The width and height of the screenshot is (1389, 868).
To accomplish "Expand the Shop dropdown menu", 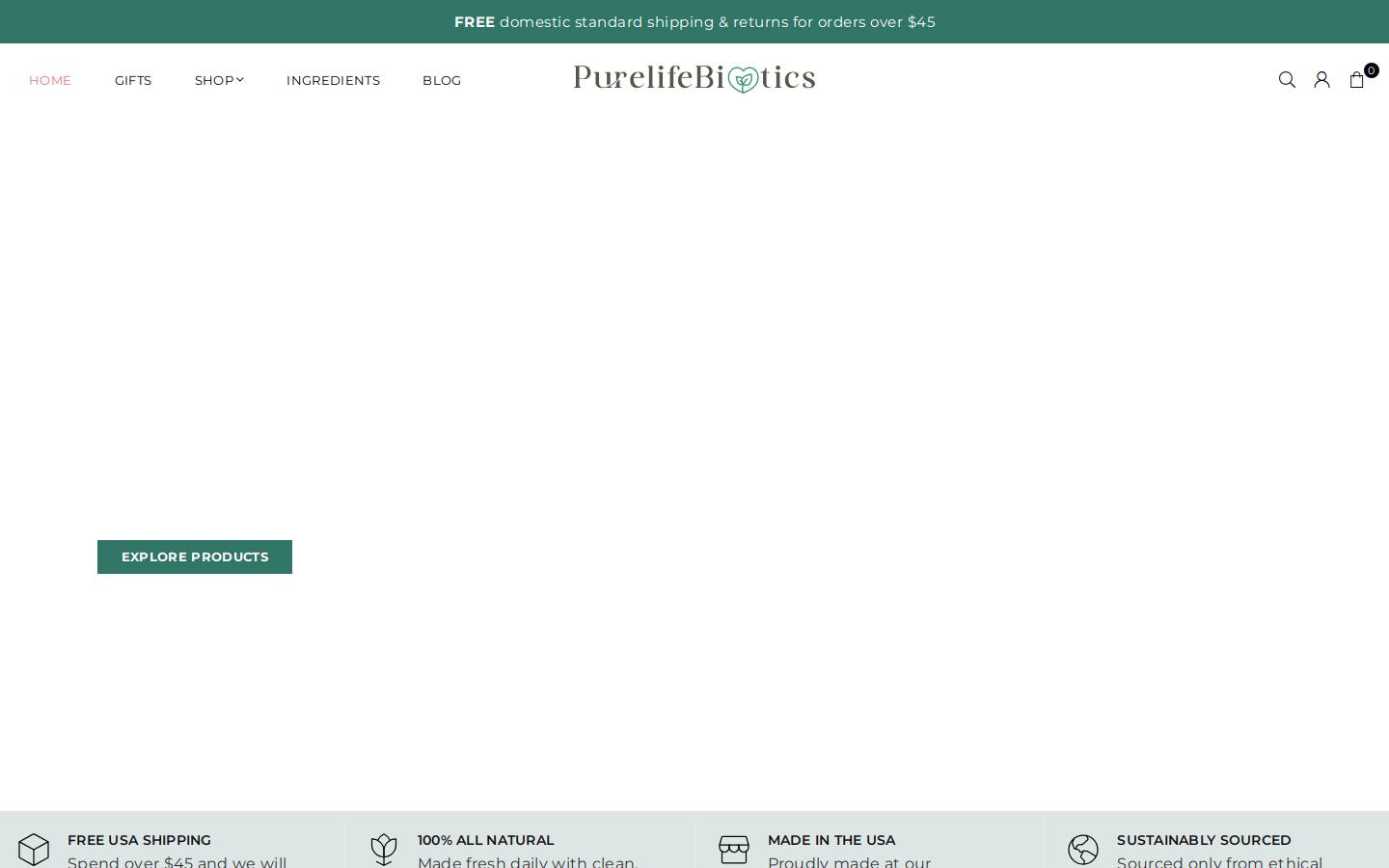I will tap(219, 80).
